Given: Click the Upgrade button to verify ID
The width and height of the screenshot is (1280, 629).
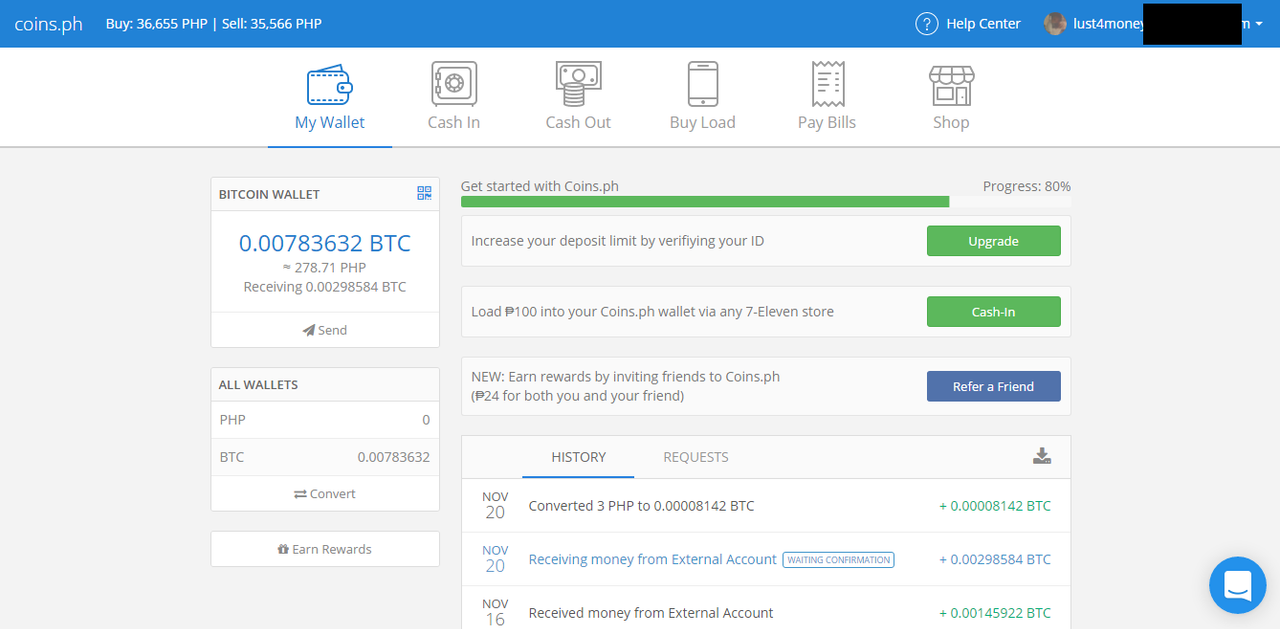Looking at the screenshot, I should click(993, 240).
